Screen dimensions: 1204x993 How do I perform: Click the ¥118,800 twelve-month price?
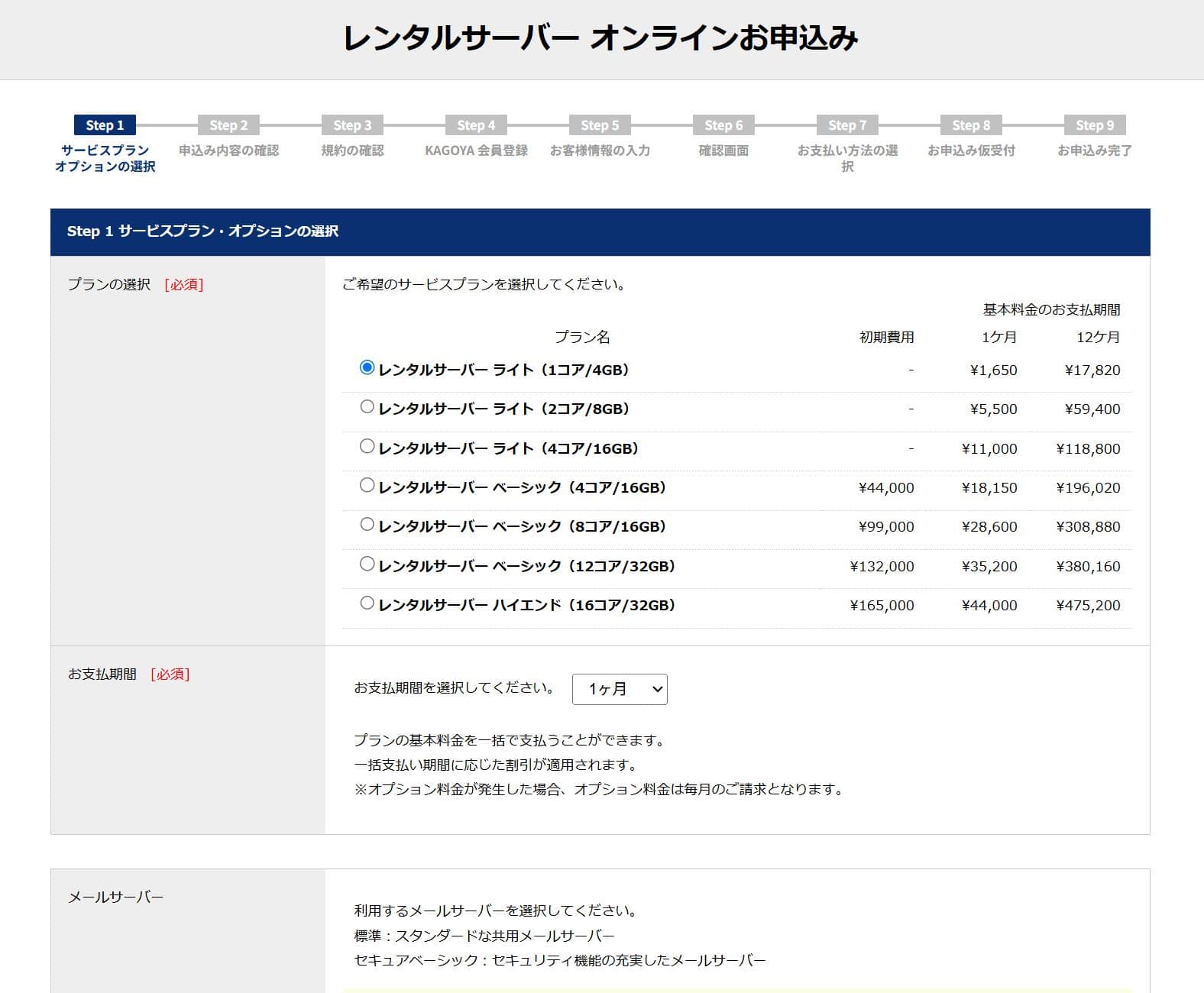tap(1088, 449)
